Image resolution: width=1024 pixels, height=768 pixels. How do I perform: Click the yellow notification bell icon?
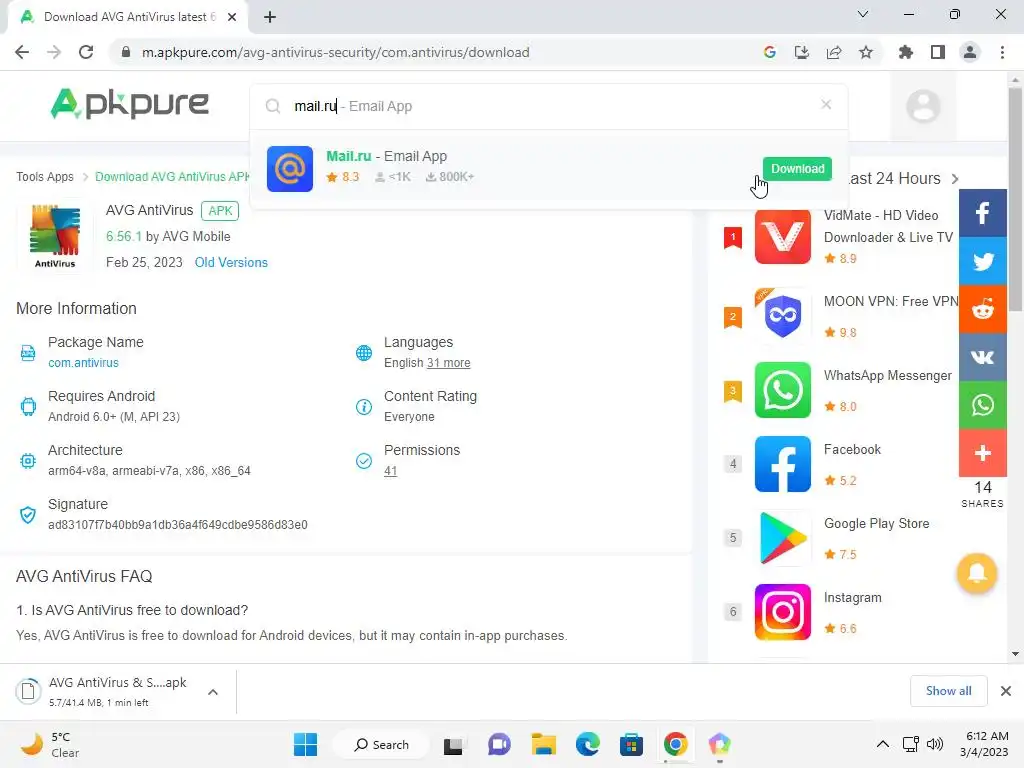[976, 573]
